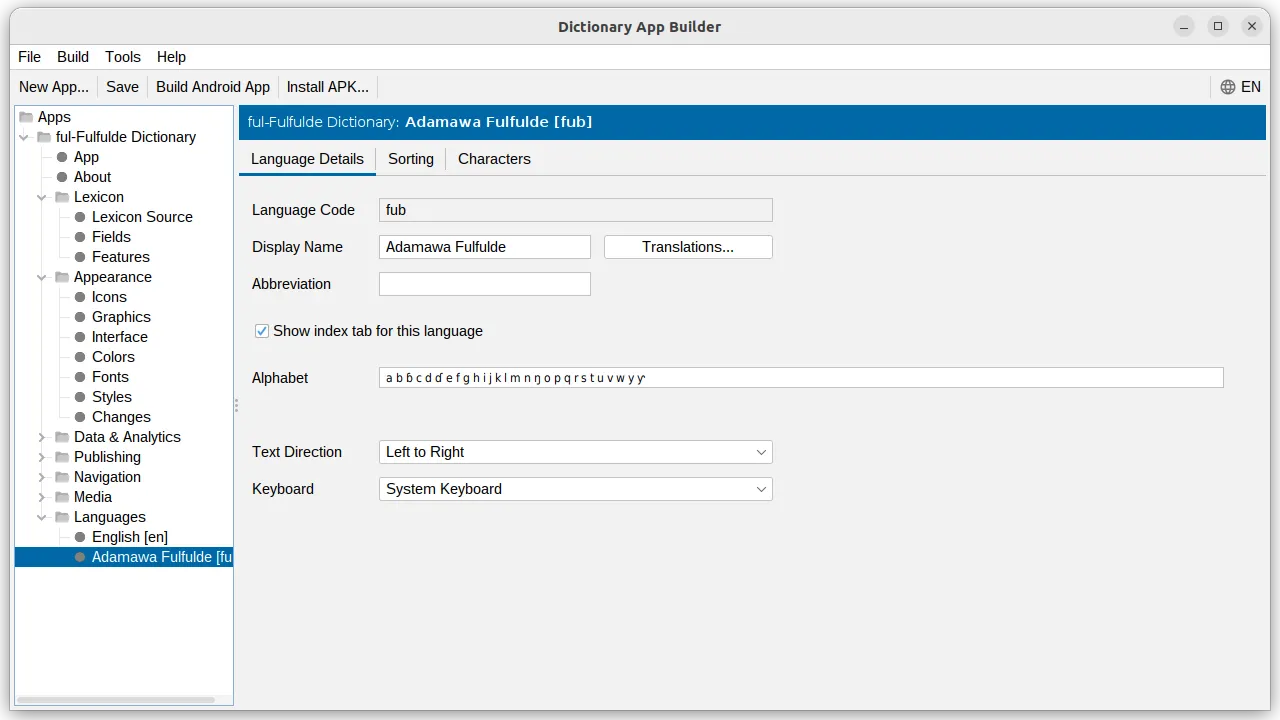The image size is (1280, 720).
Task: Click the bullet icon beside Fields
Action: click(x=80, y=237)
